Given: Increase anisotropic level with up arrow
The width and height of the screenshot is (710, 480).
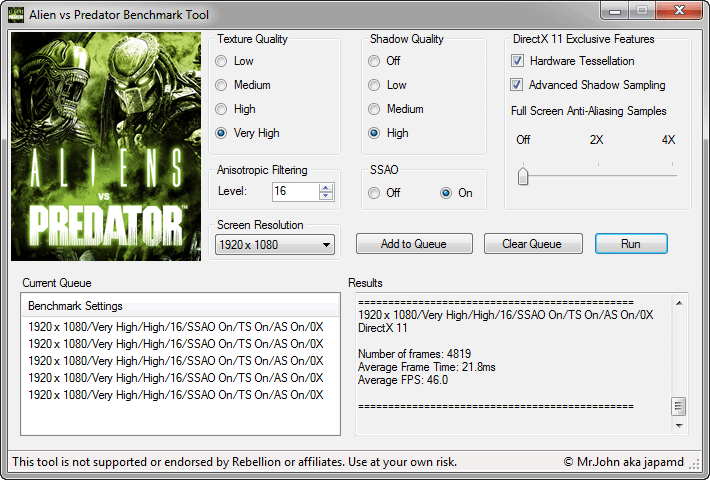Looking at the screenshot, I should (x=326, y=187).
